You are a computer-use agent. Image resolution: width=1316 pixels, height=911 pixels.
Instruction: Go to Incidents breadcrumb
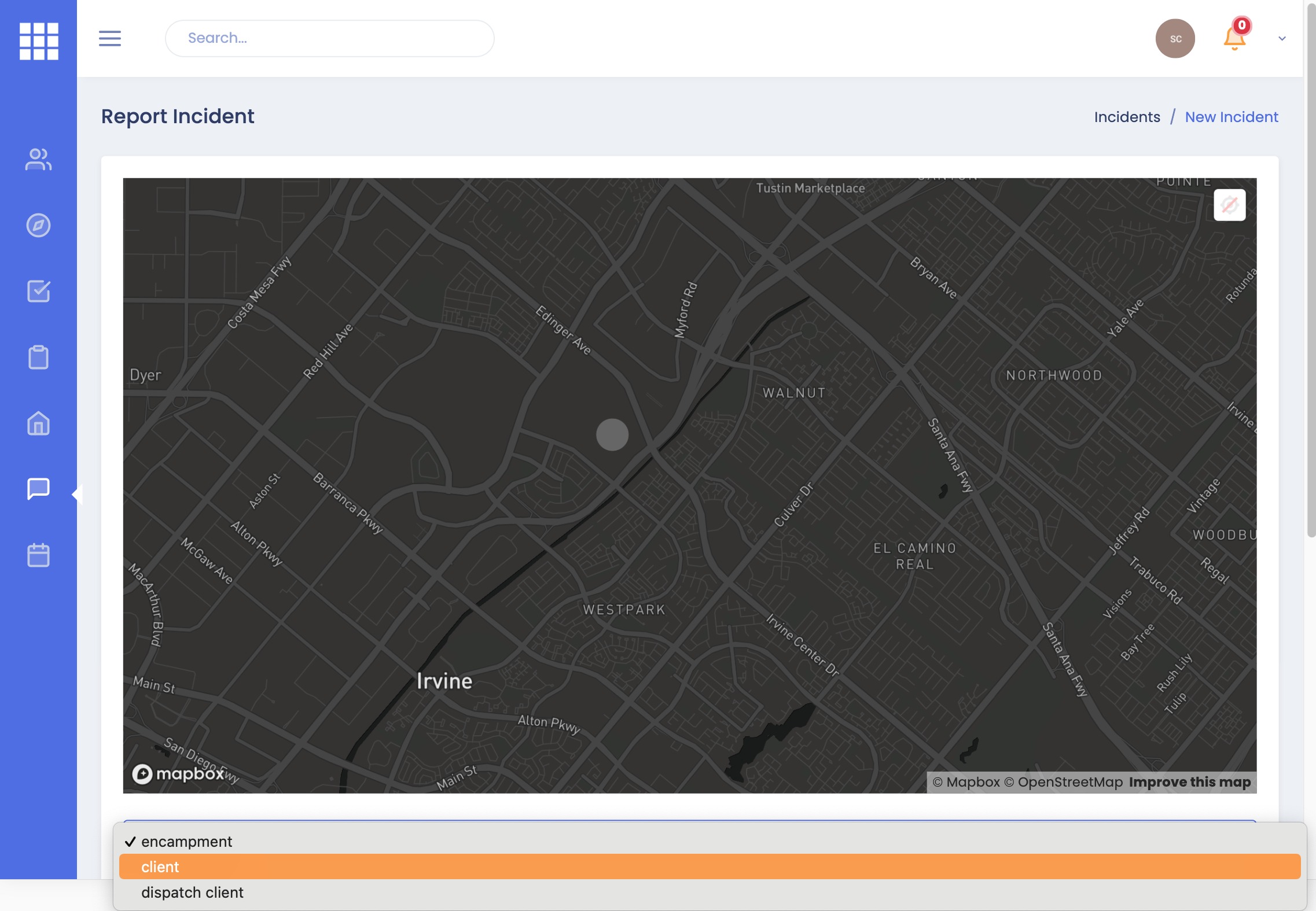[1127, 117]
